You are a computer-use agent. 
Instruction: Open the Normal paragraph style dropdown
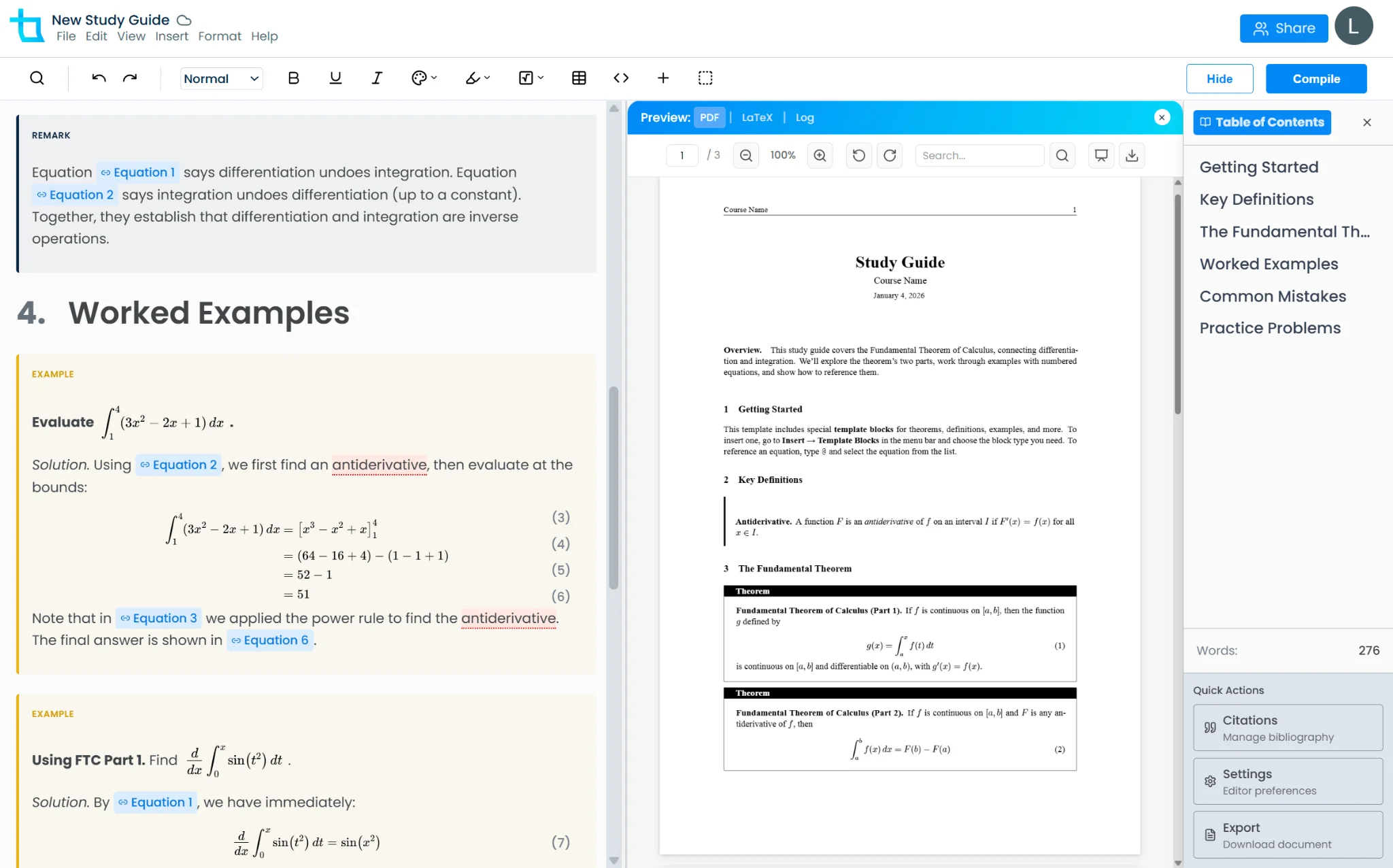(x=221, y=78)
